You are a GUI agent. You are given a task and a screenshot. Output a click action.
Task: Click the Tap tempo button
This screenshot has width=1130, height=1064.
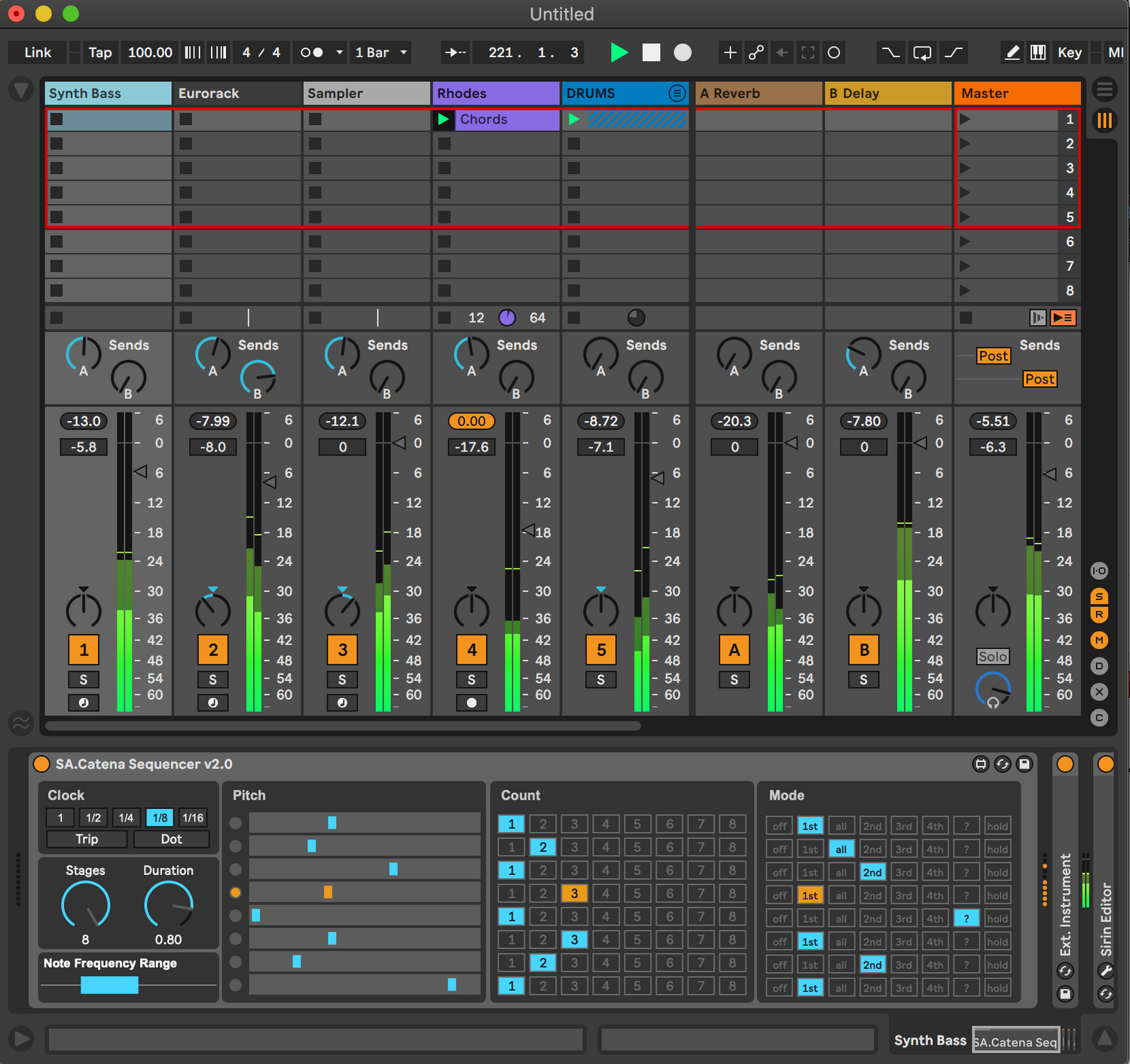[x=99, y=52]
